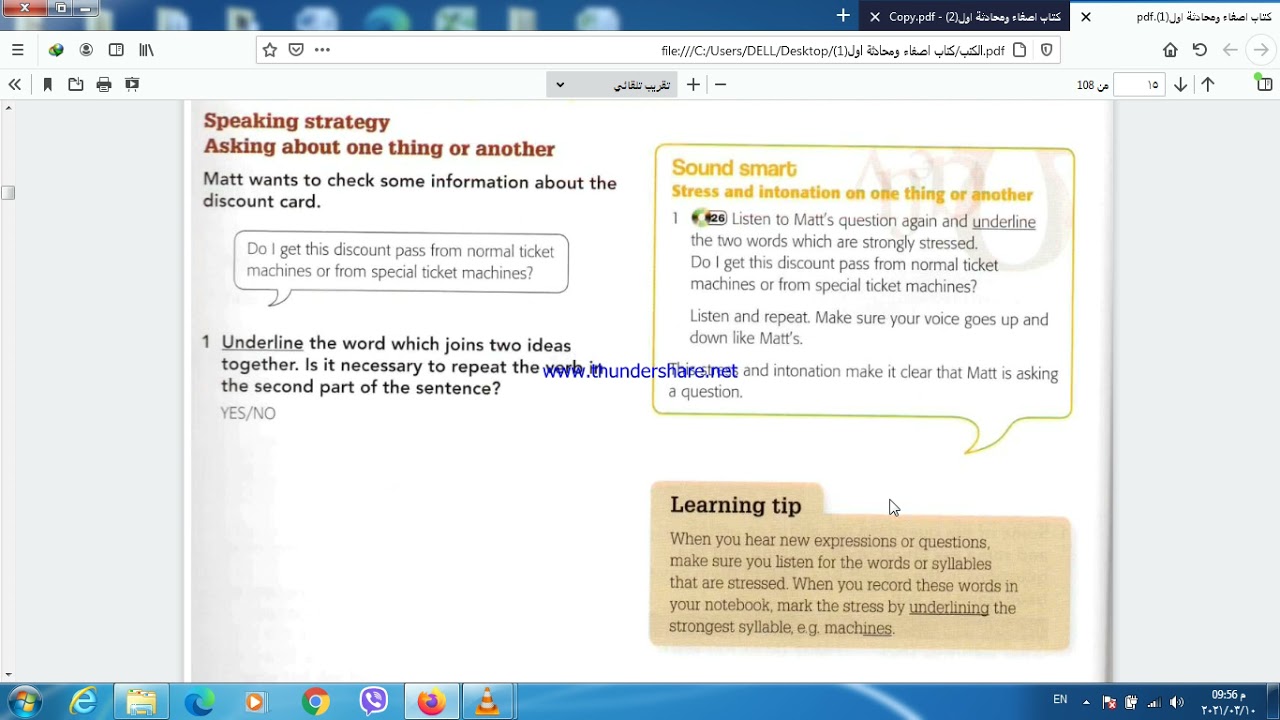The width and height of the screenshot is (1280, 720).
Task: Go back with the circled arrow
Action: (x=1261, y=50)
